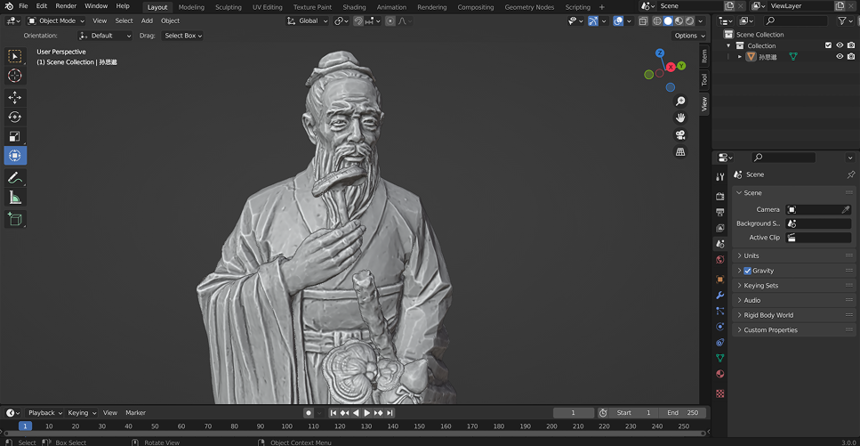Screen dimensions: 860x446
Task: Open the Material properties tab icon
Action: [720, 374]
